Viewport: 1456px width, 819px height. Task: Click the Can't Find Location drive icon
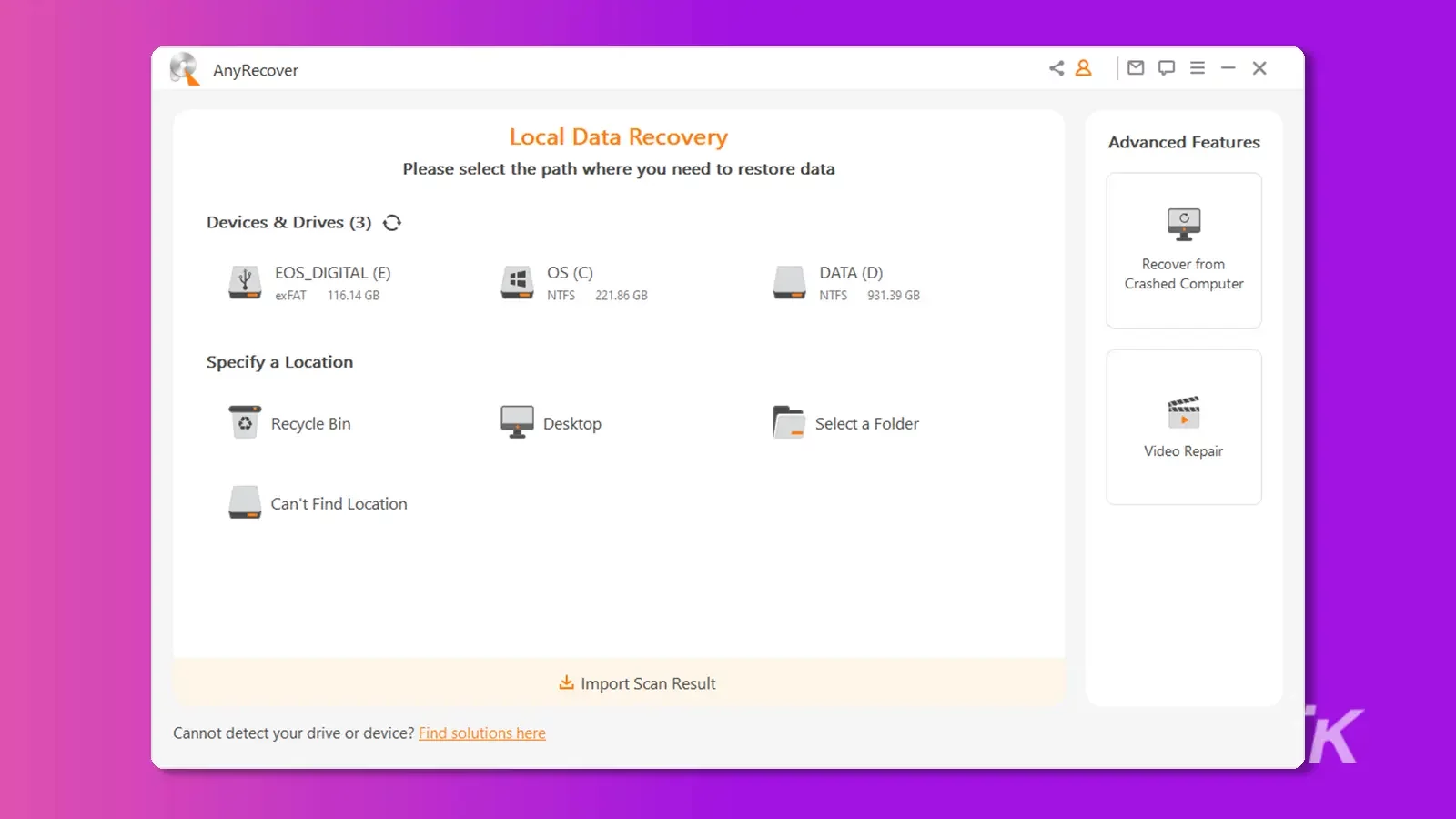[245, 502]
